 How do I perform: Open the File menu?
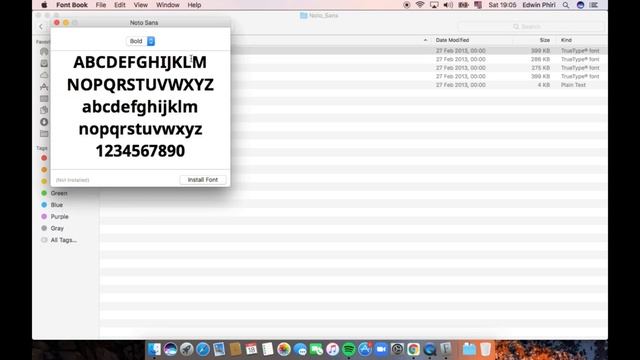[100, 5]
